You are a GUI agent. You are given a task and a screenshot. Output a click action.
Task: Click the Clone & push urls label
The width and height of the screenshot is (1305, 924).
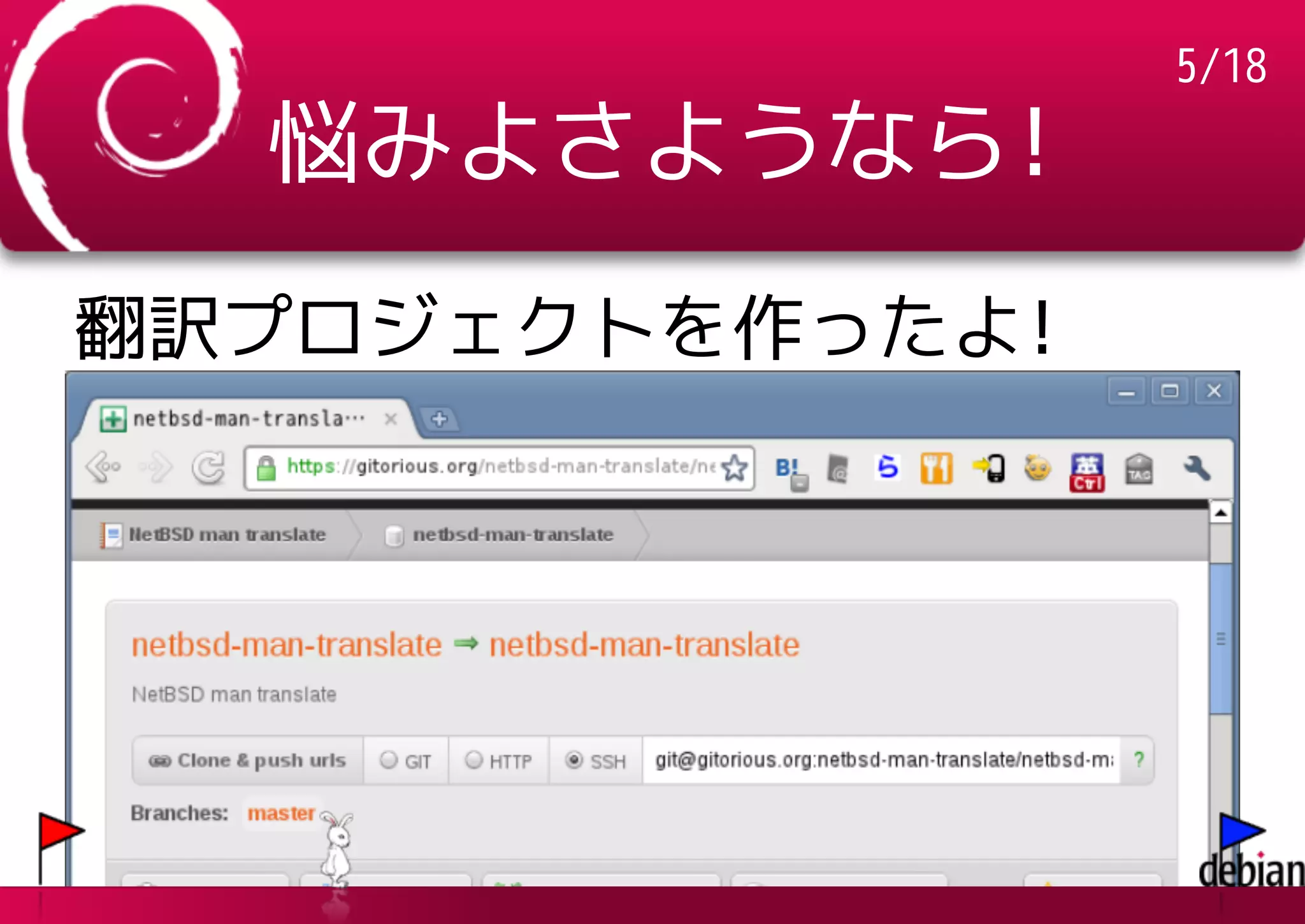coord(248,760)
